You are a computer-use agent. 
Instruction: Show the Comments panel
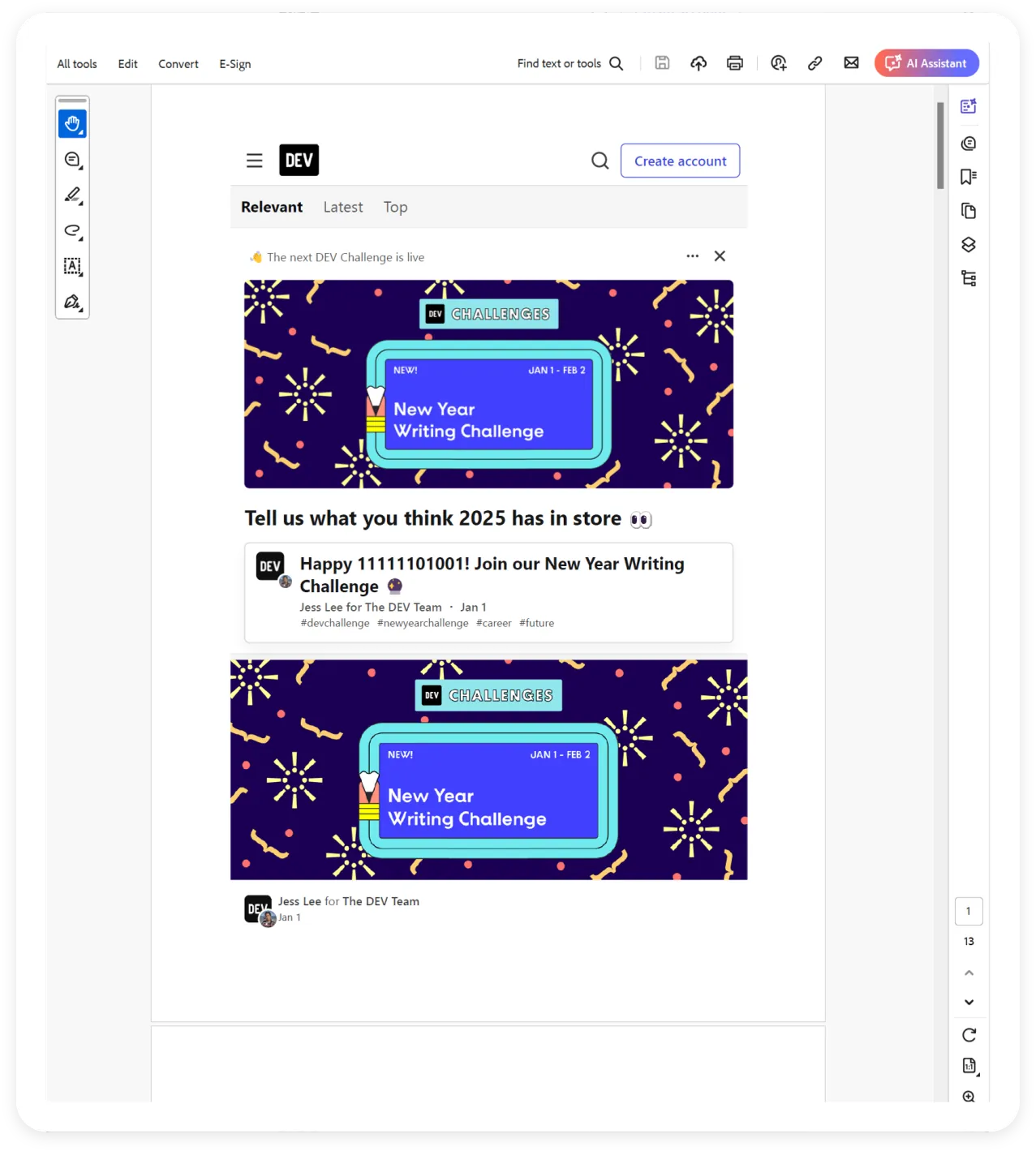(x=969, y=144)
